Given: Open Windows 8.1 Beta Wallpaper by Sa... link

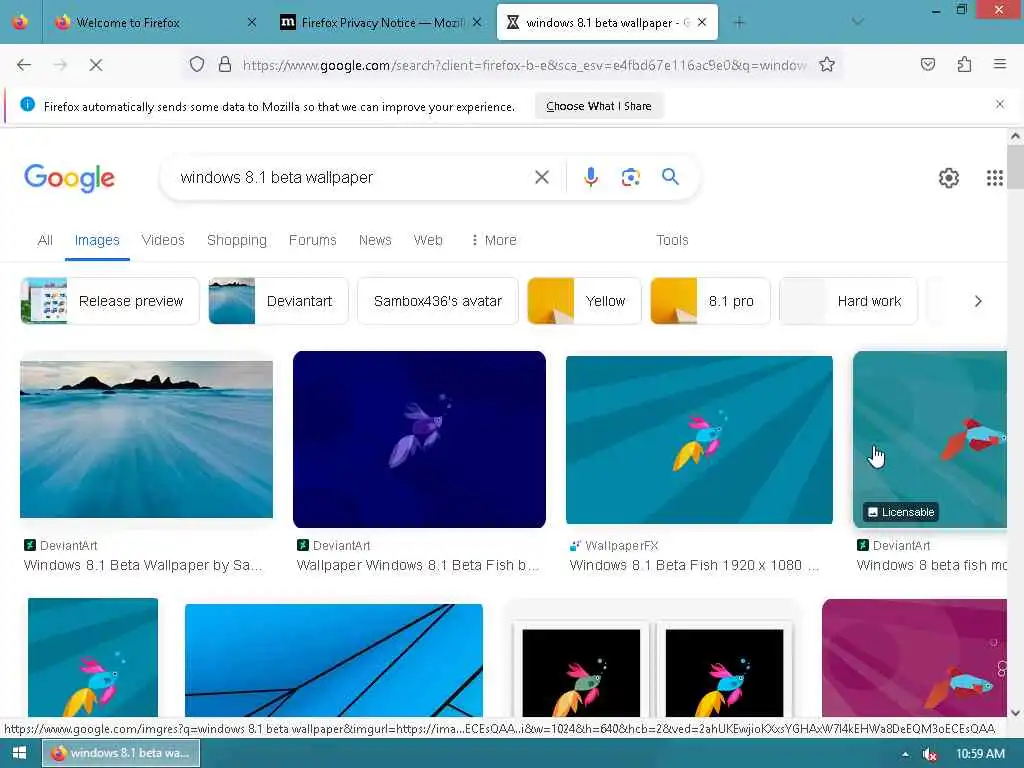Looking at the screenshot, I should tap(142, 566).
